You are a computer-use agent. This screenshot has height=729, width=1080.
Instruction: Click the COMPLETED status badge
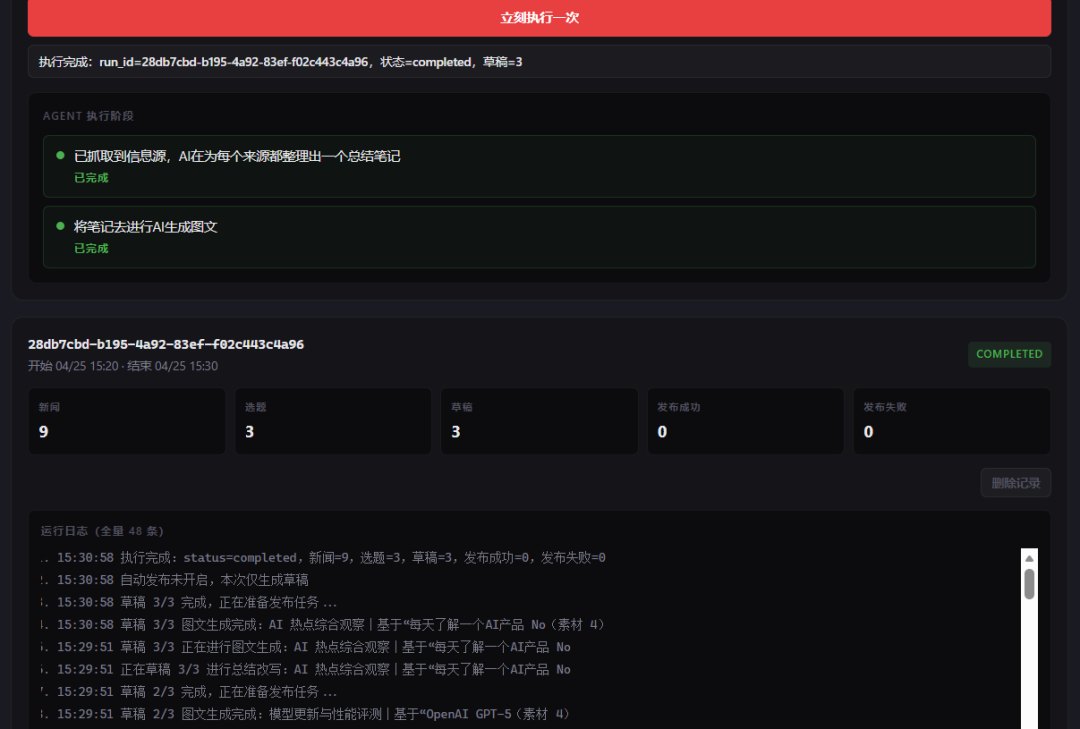coord(1009,354)
